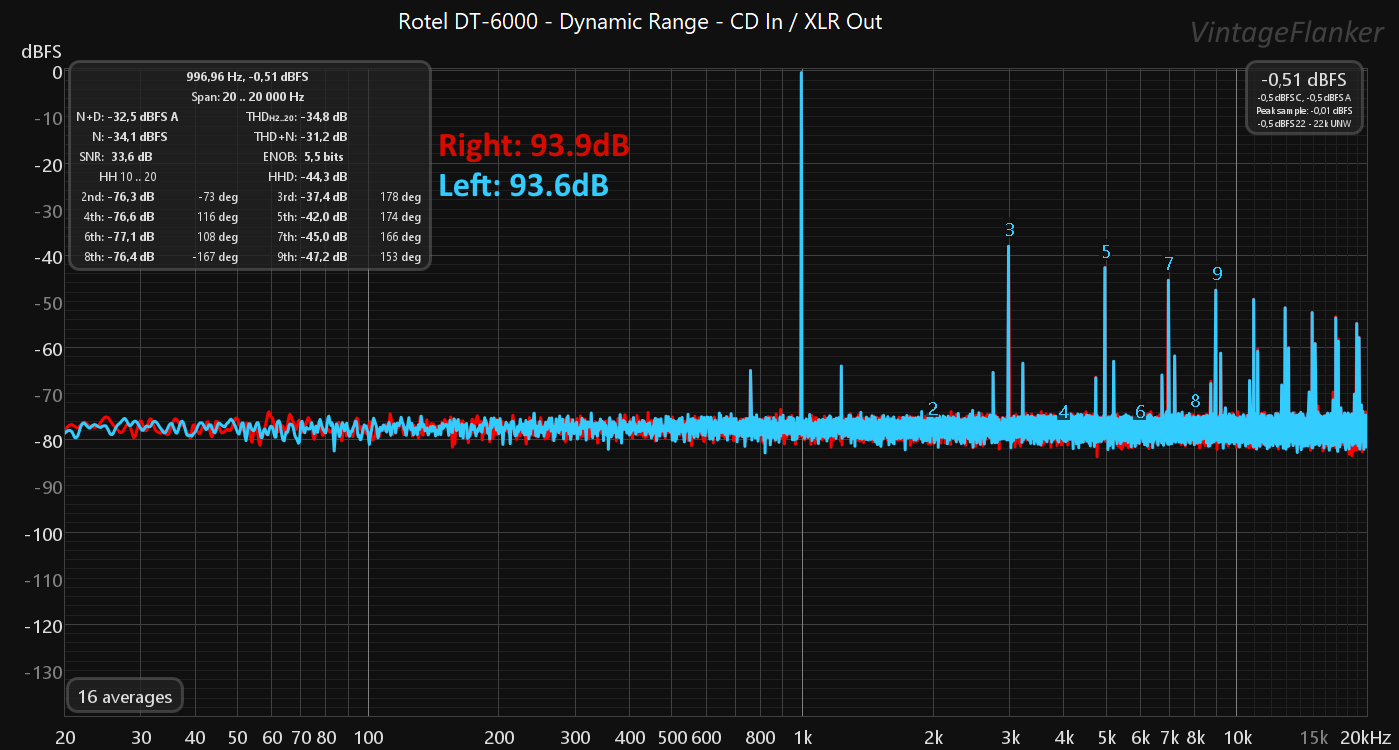1399x750 pixels.
Task: Select the 2nd harmonic value -76,3 dB
Action: point(131,197)
